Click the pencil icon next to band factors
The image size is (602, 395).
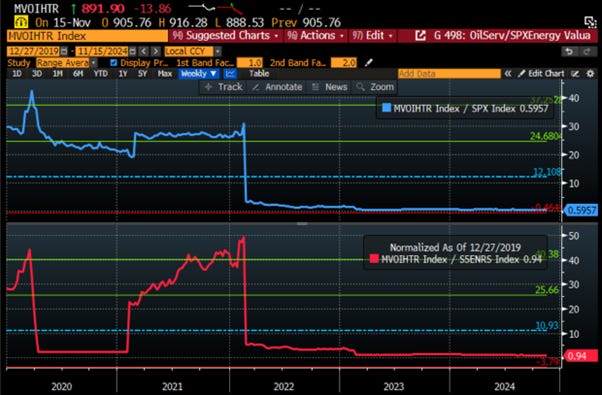click(369, 63)
